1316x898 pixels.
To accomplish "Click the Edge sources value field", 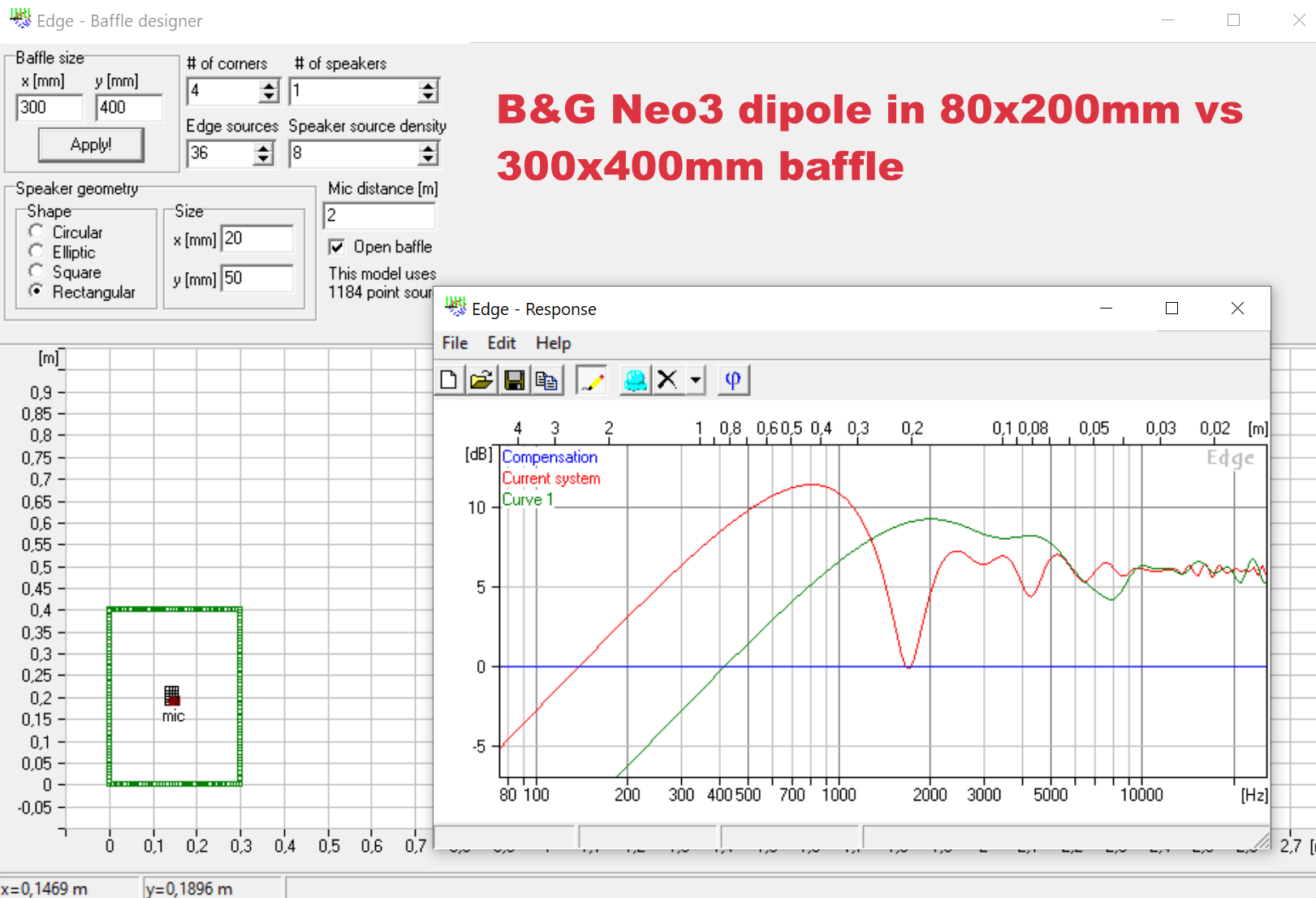I will coord(221,153).
